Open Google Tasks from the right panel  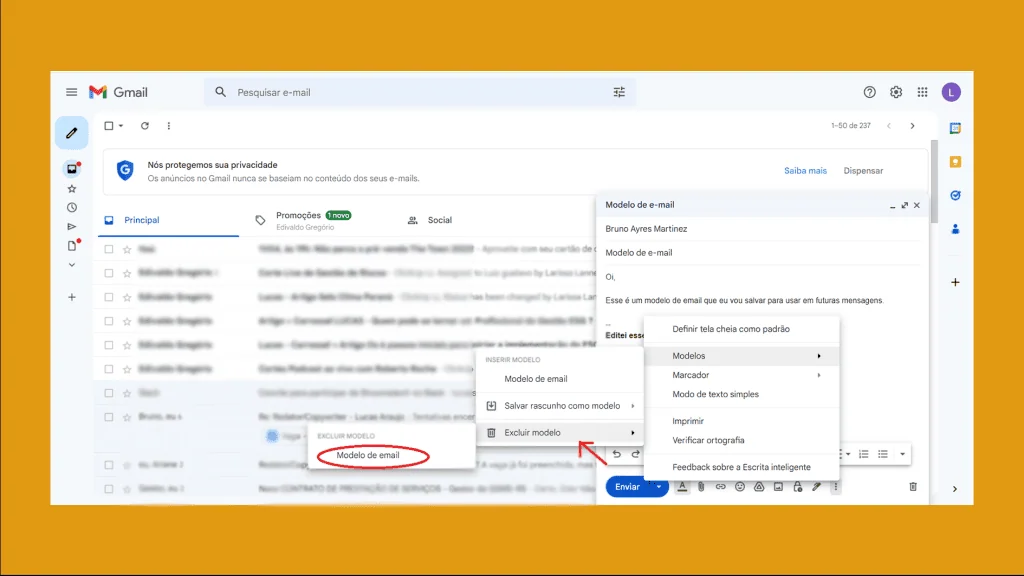(955, 195)
